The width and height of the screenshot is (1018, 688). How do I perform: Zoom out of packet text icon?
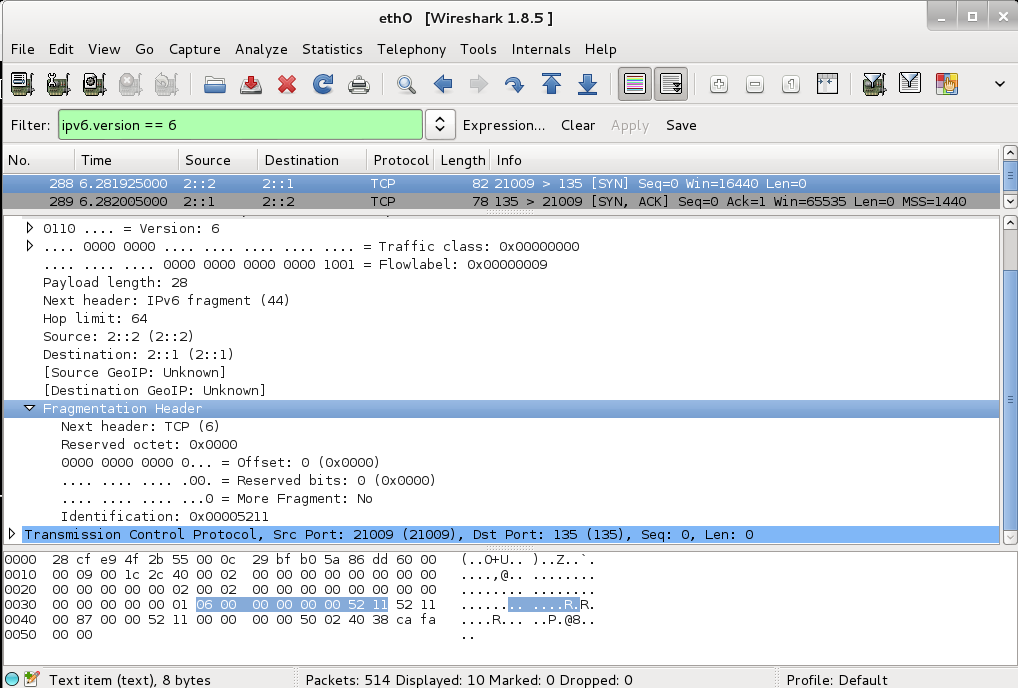click(x=755, y=84)
